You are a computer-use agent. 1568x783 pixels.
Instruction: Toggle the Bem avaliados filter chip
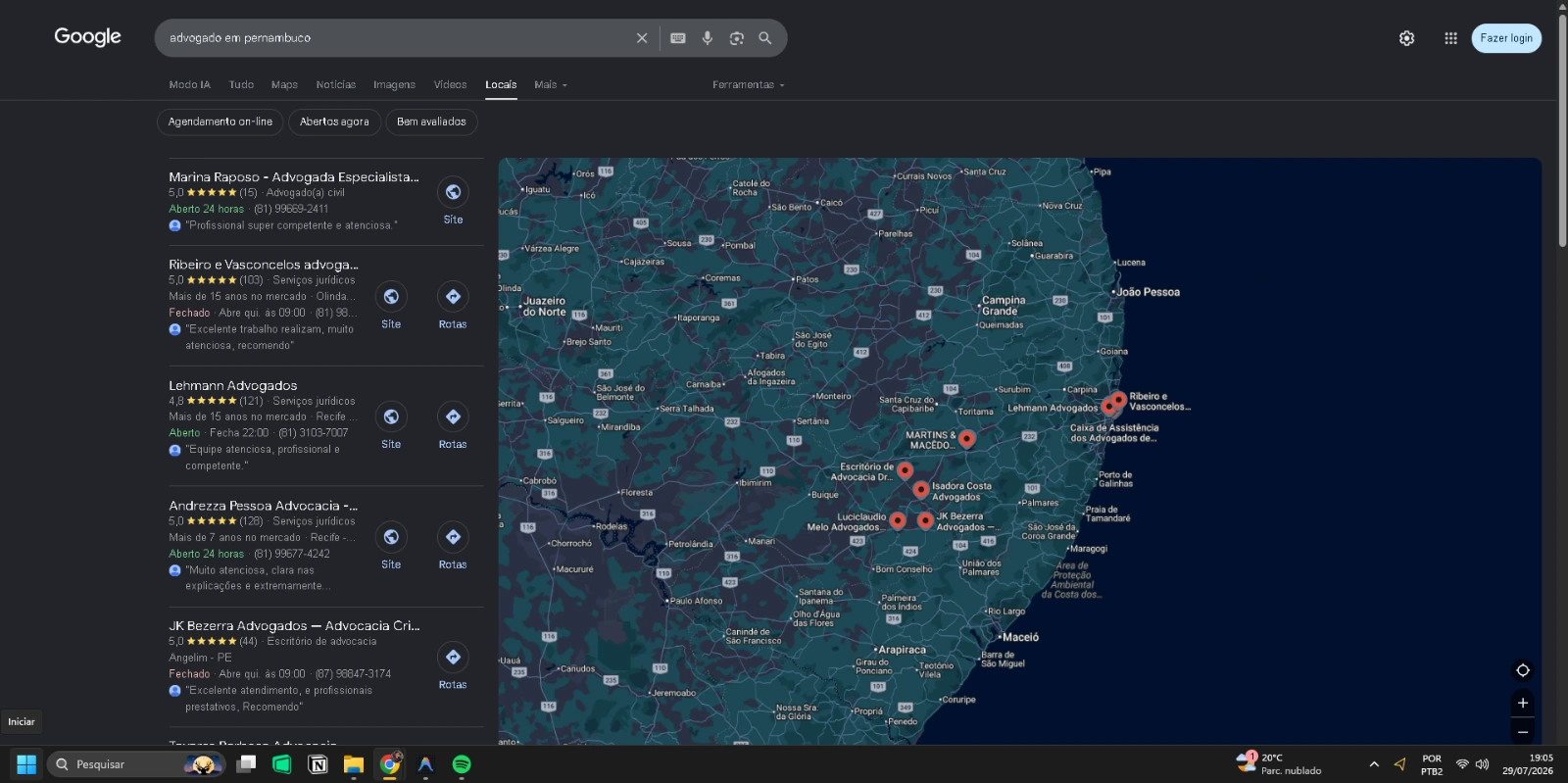point(431,122)
